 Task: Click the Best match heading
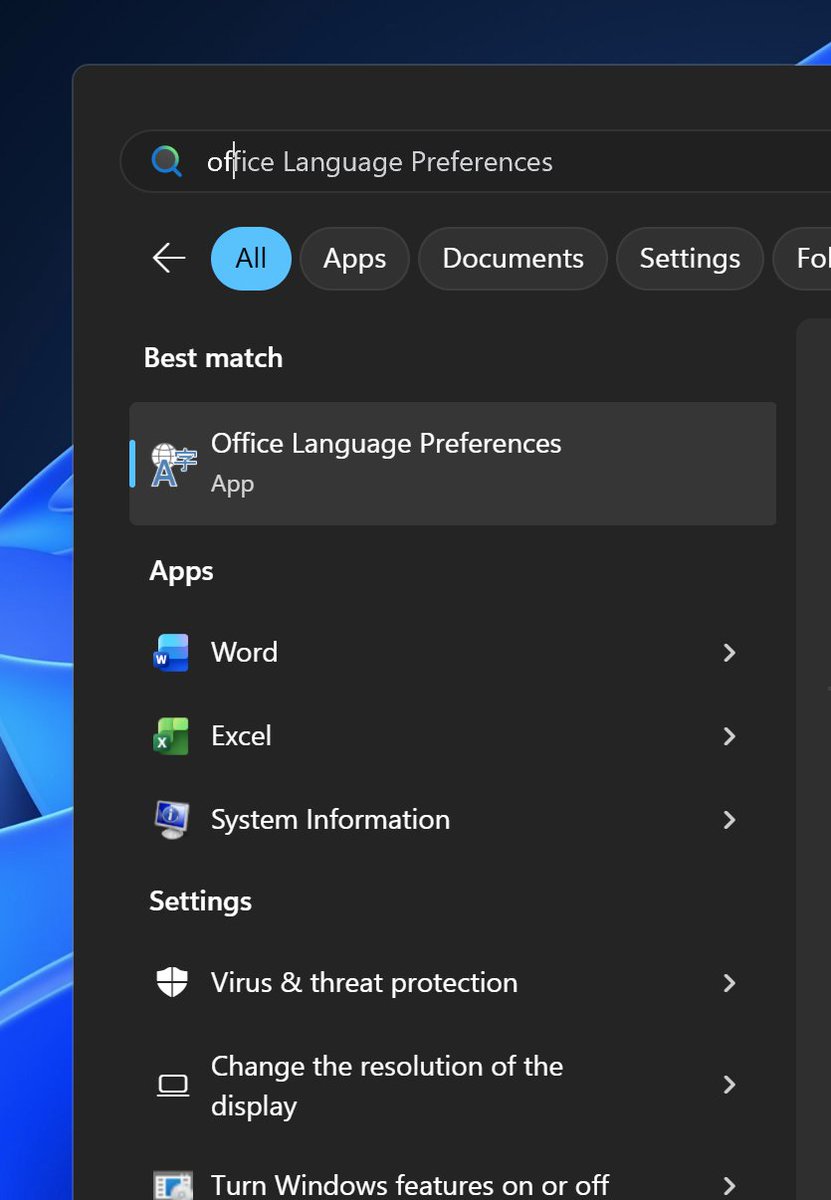point(213,358)
